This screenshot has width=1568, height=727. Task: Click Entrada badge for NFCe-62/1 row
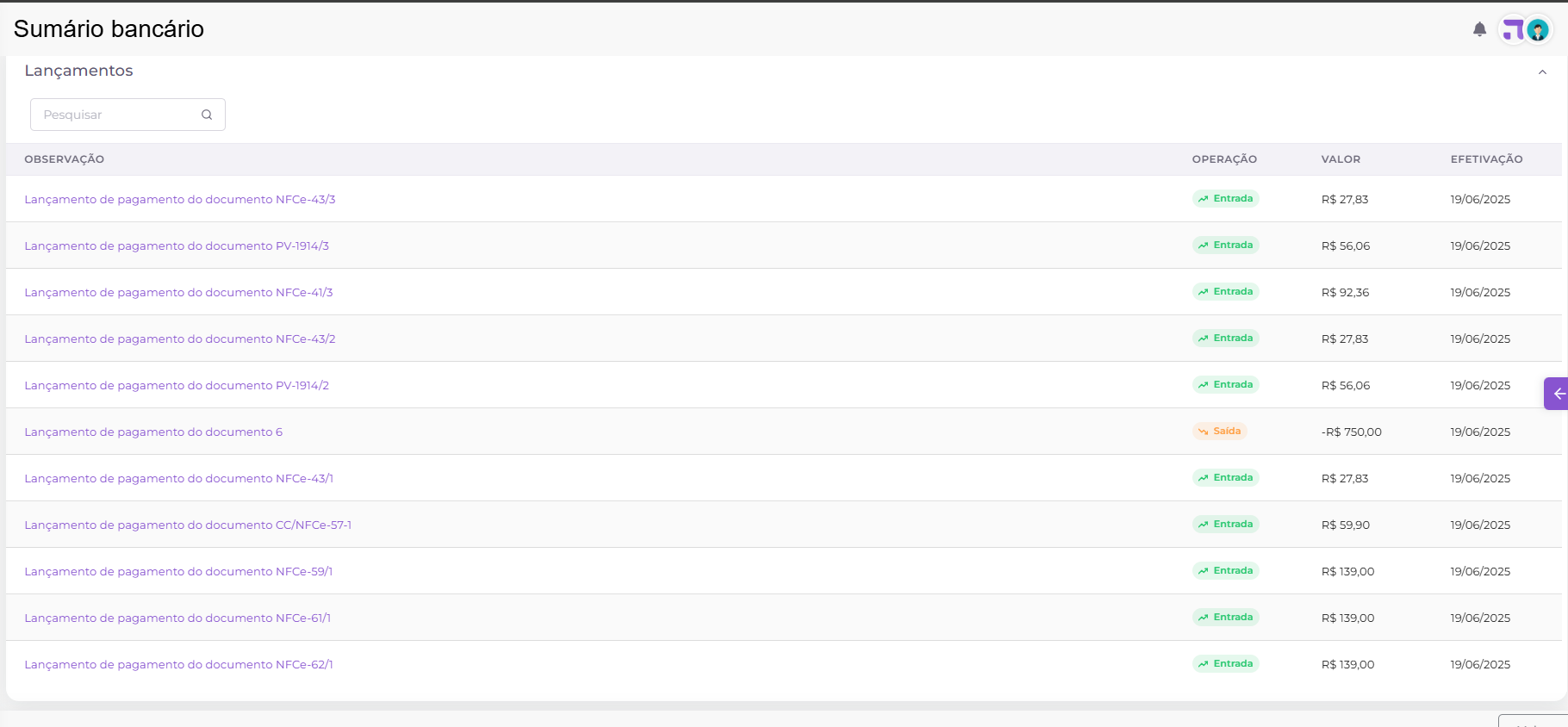pyautogui.click(x=1225, y=664)
